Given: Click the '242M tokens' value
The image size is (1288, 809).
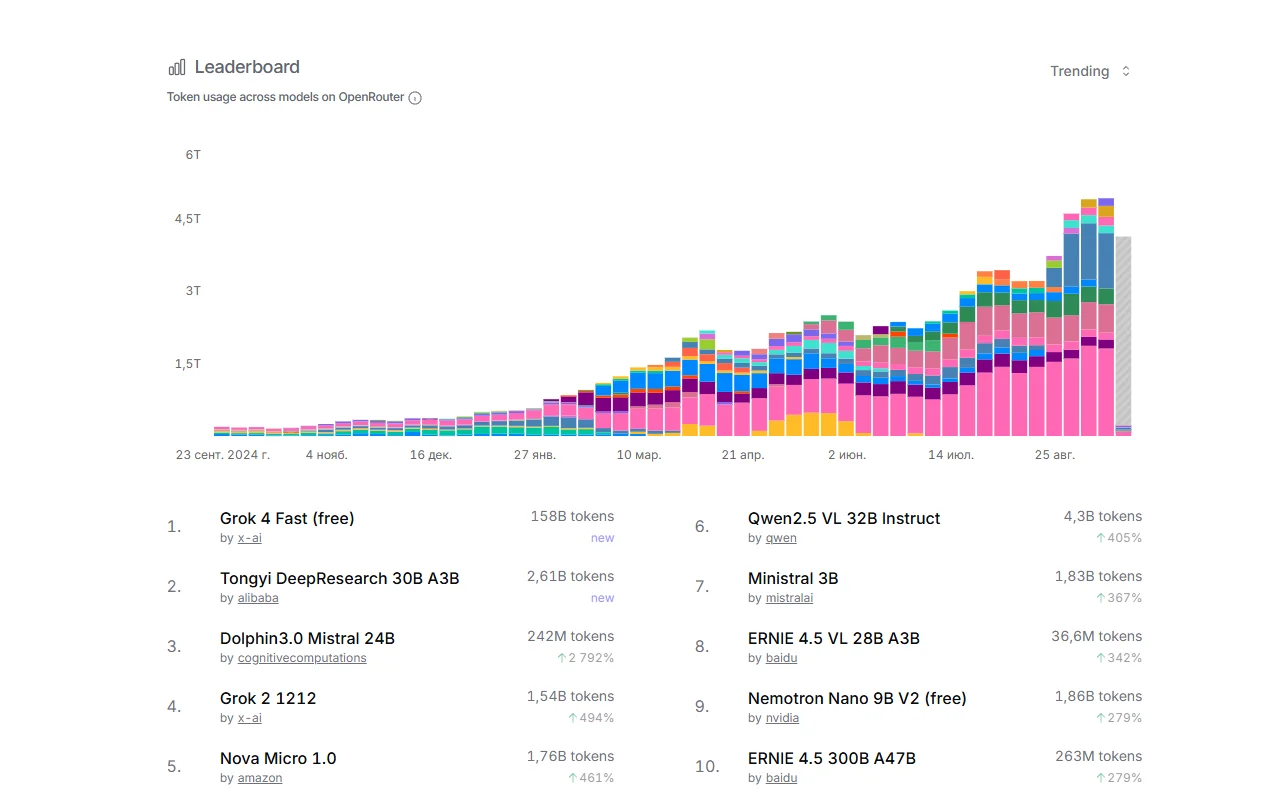Looking at the screenshot, I should tap(570, 636).
